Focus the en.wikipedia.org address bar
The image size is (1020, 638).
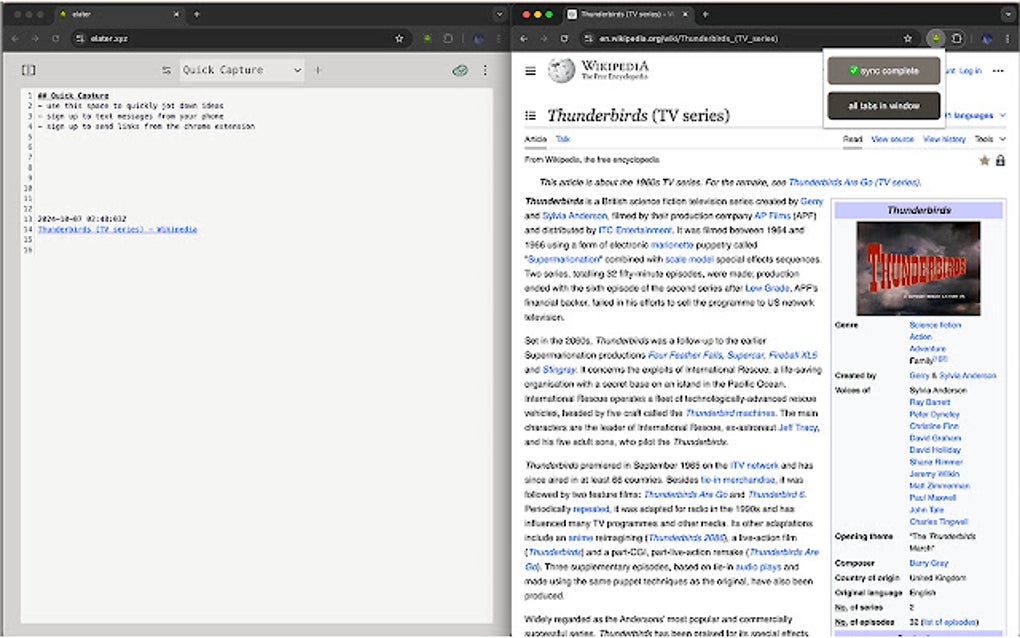pyautogui.click(x=748, y=38)
